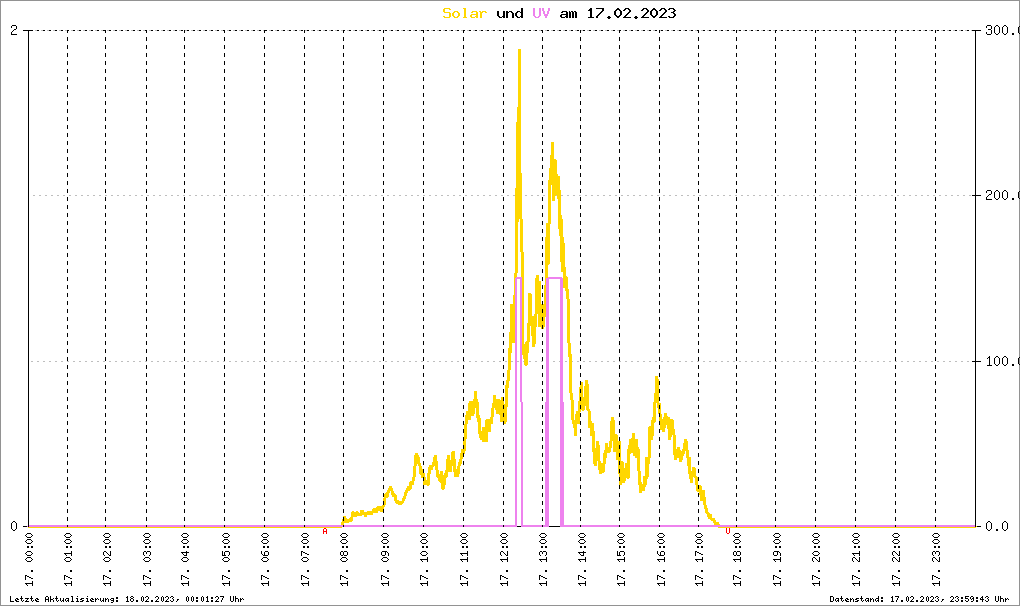Click the time label '17. 16:00'
This screenshot has height=606, width=1020.
pyautogui.click(x=660, y=560)
